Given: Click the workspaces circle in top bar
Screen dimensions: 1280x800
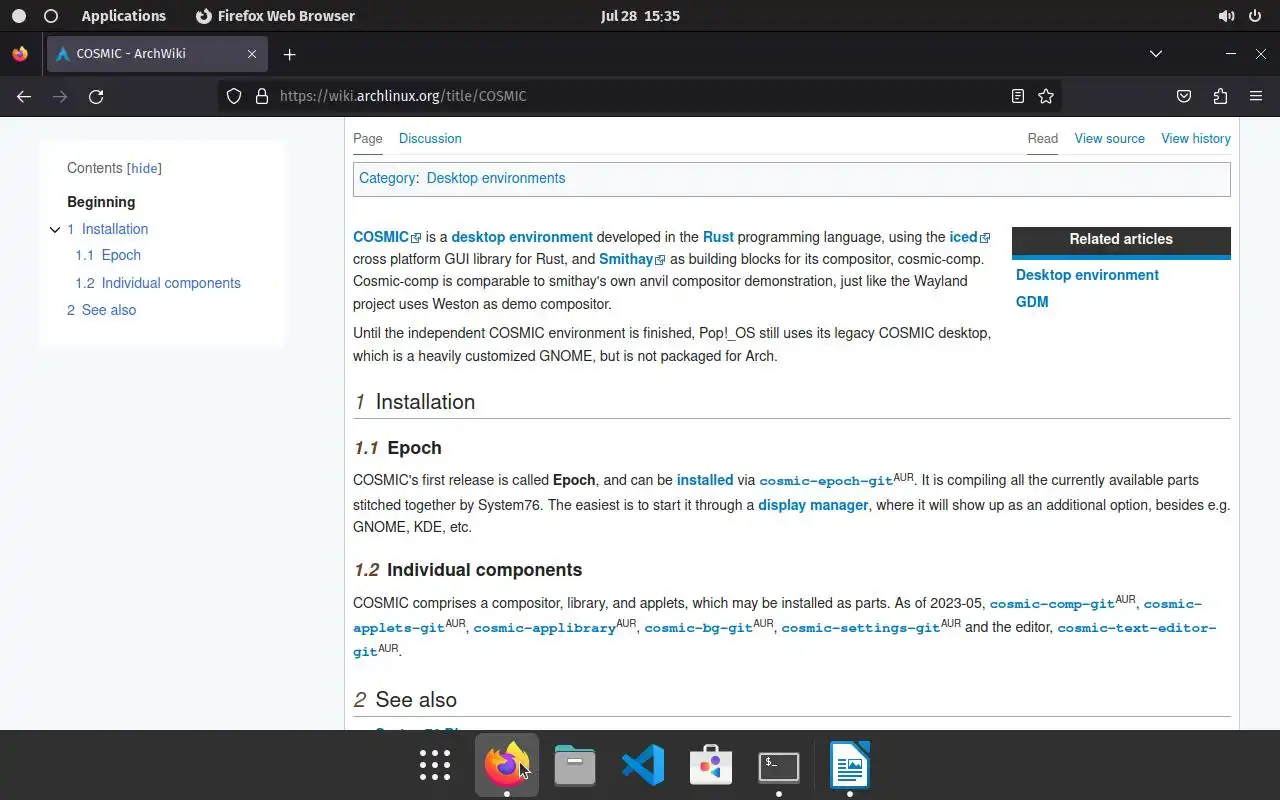Looking at the screenshot, I should [x=51, y=16].
